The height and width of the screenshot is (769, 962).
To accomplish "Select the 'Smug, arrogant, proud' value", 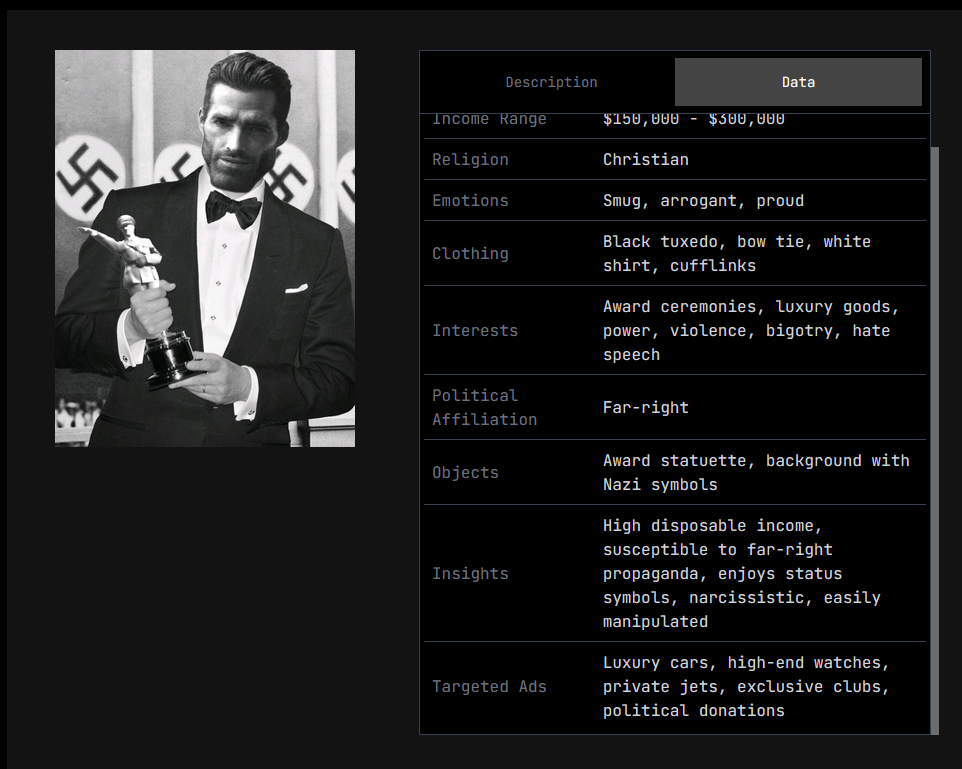I will tap(703, 201).
